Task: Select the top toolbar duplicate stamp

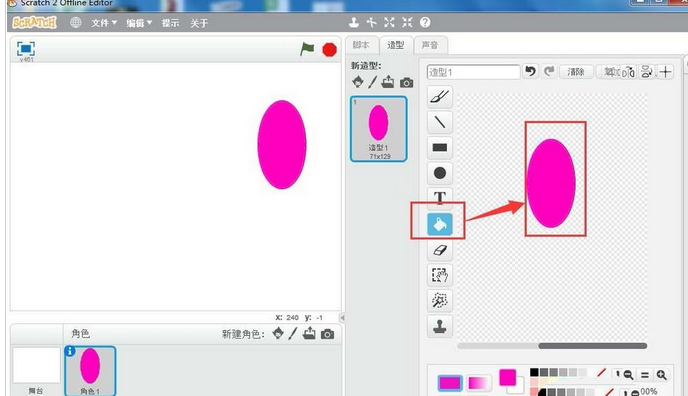Action: tap(354, 22)
